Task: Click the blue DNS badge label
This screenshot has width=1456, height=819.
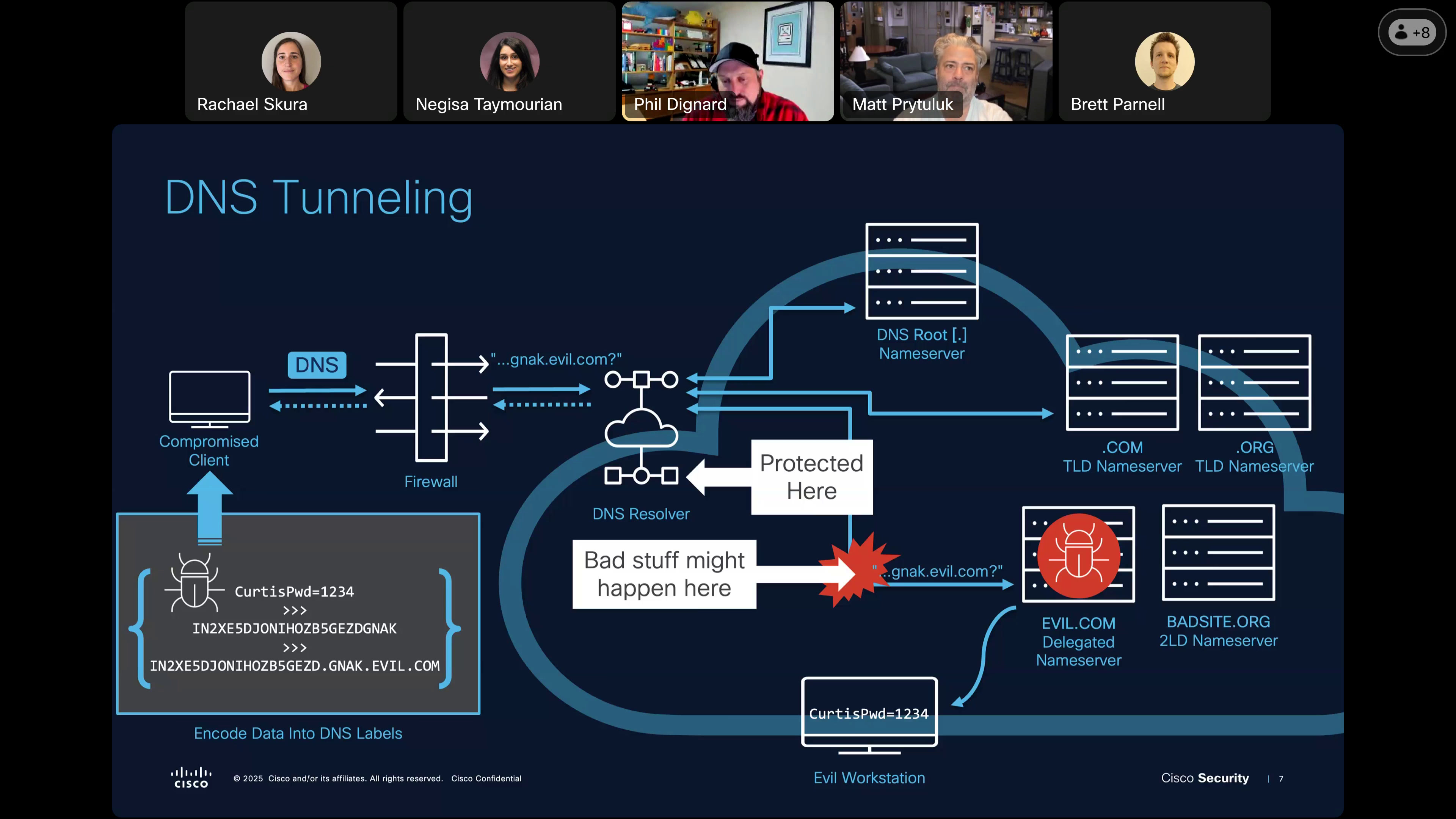Action: click(317, 365)
